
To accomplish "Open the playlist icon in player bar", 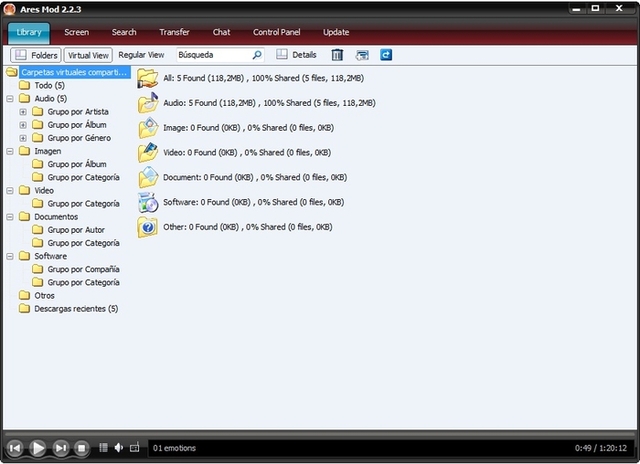I will (104, 448).
